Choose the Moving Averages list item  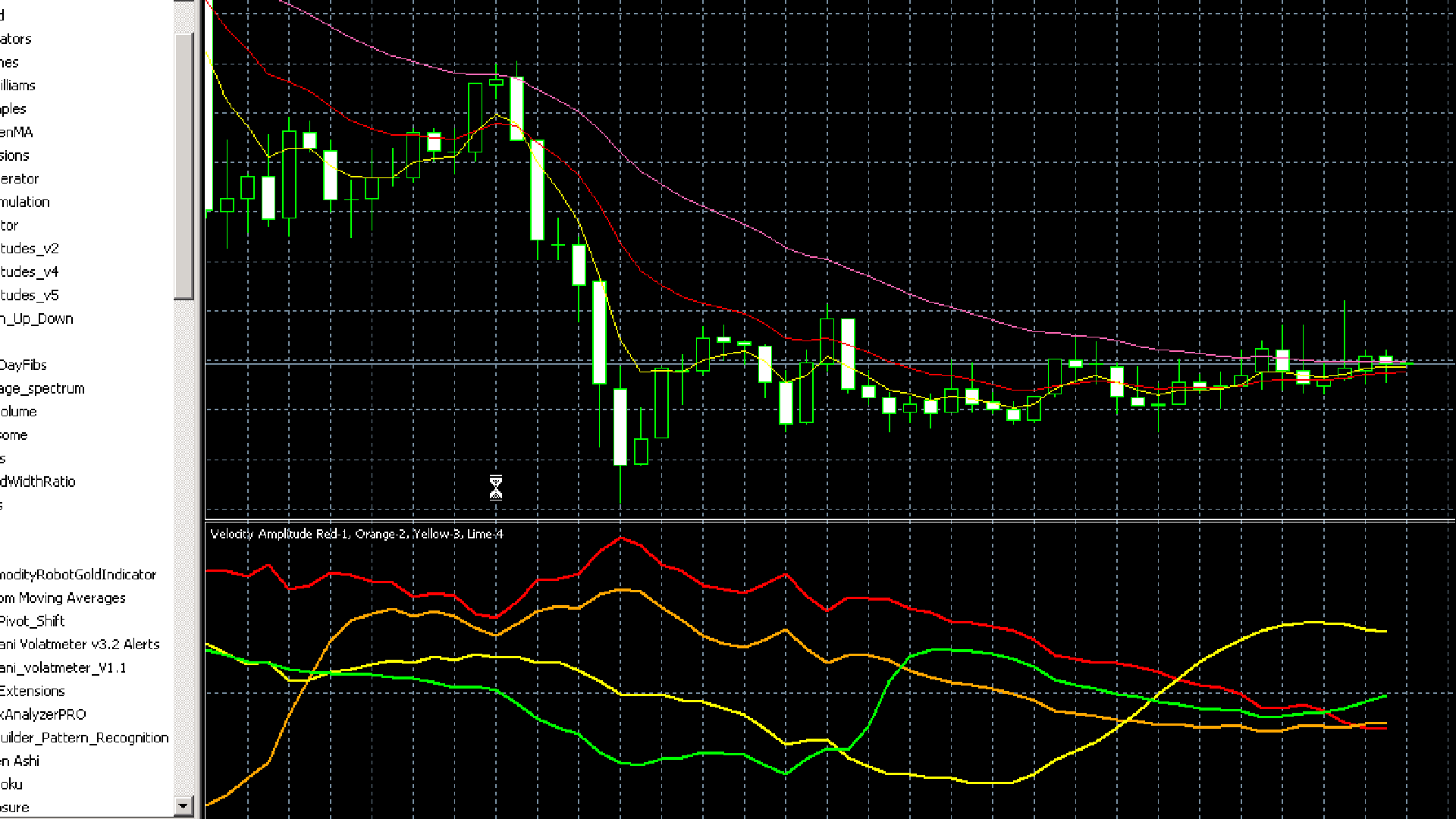(63, 598)
